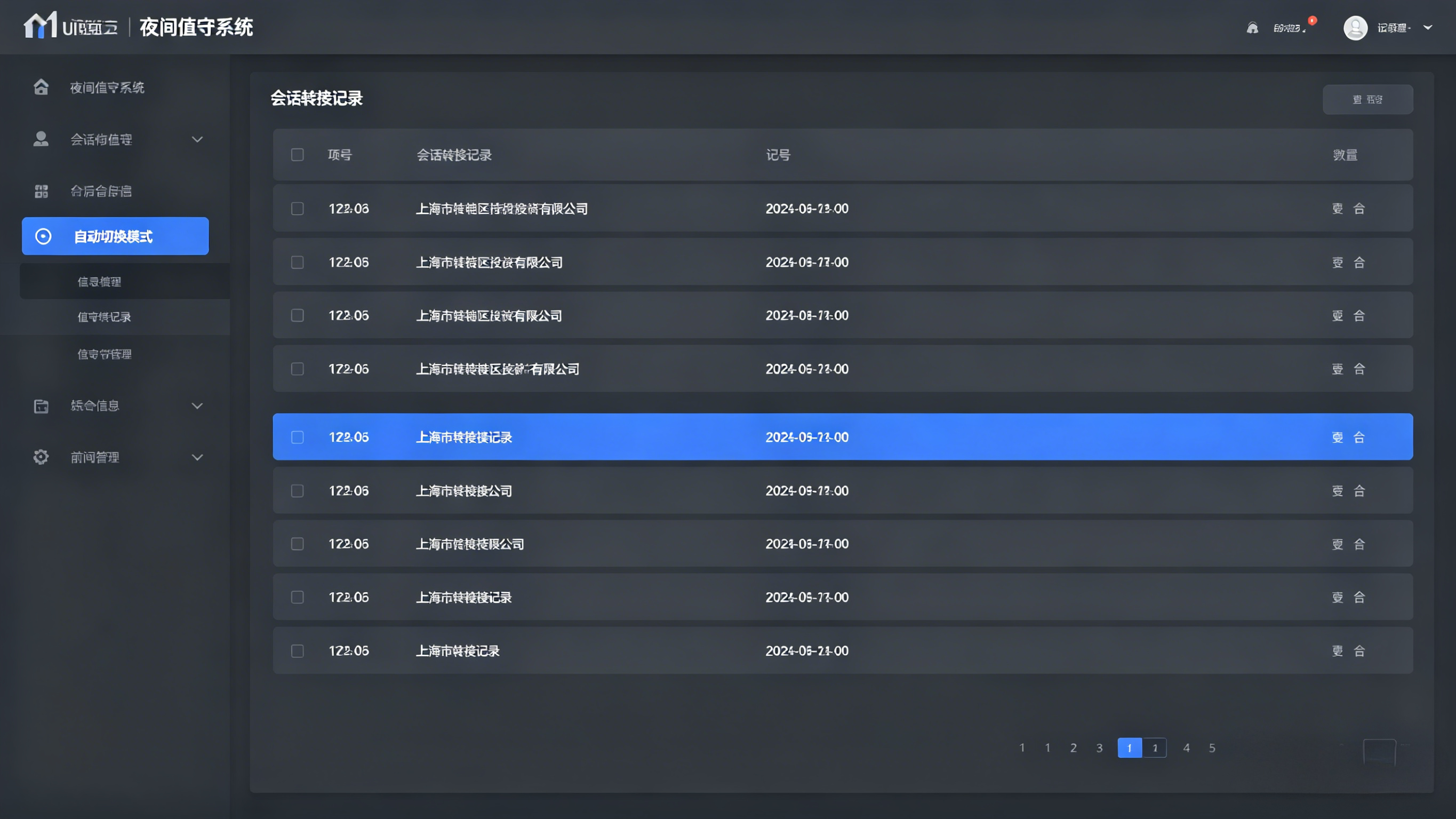1456x819 pixels.
Task: Click the app logo in top left
Action: tap(39, 26)
